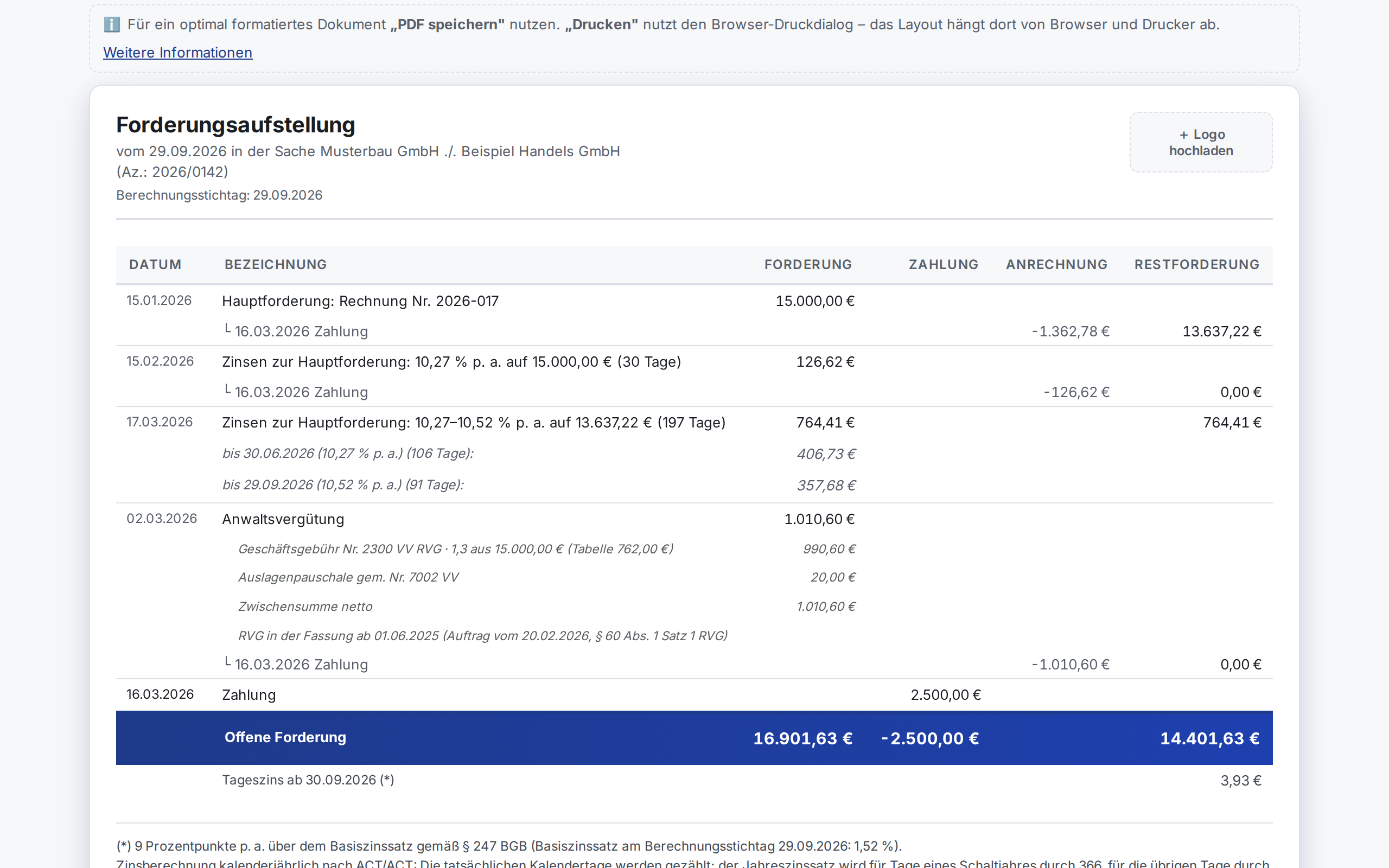Click the 3,93 € Tageszins value
The width and height of the screenshot is (1389, 868).
(x=1241, y=780)
